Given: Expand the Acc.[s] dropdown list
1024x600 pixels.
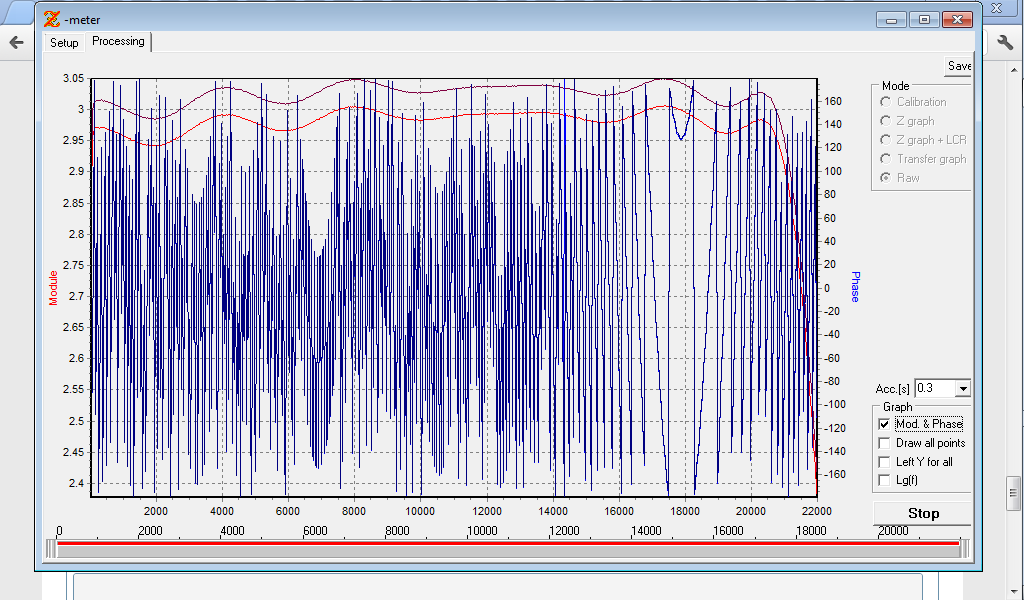Looking at the screenshot, I should pyautogui.click(x=963, y=388).
